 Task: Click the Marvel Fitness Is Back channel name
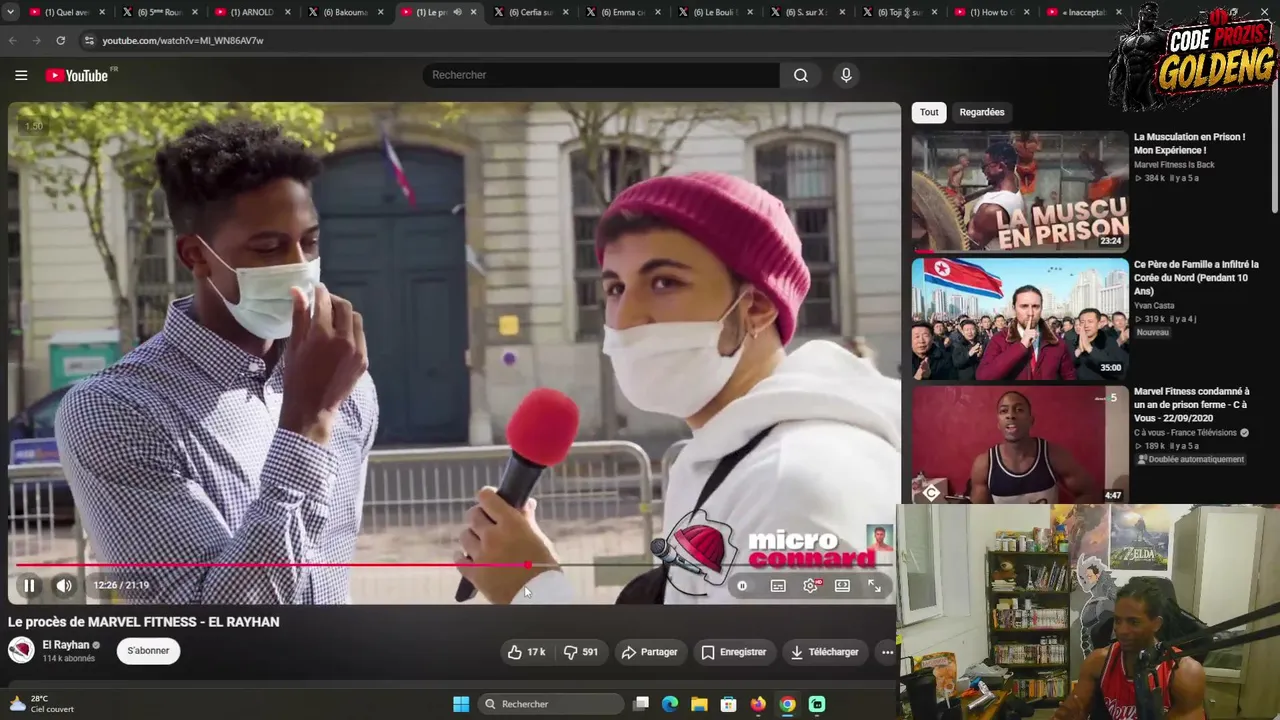(x=1174, y=165)
